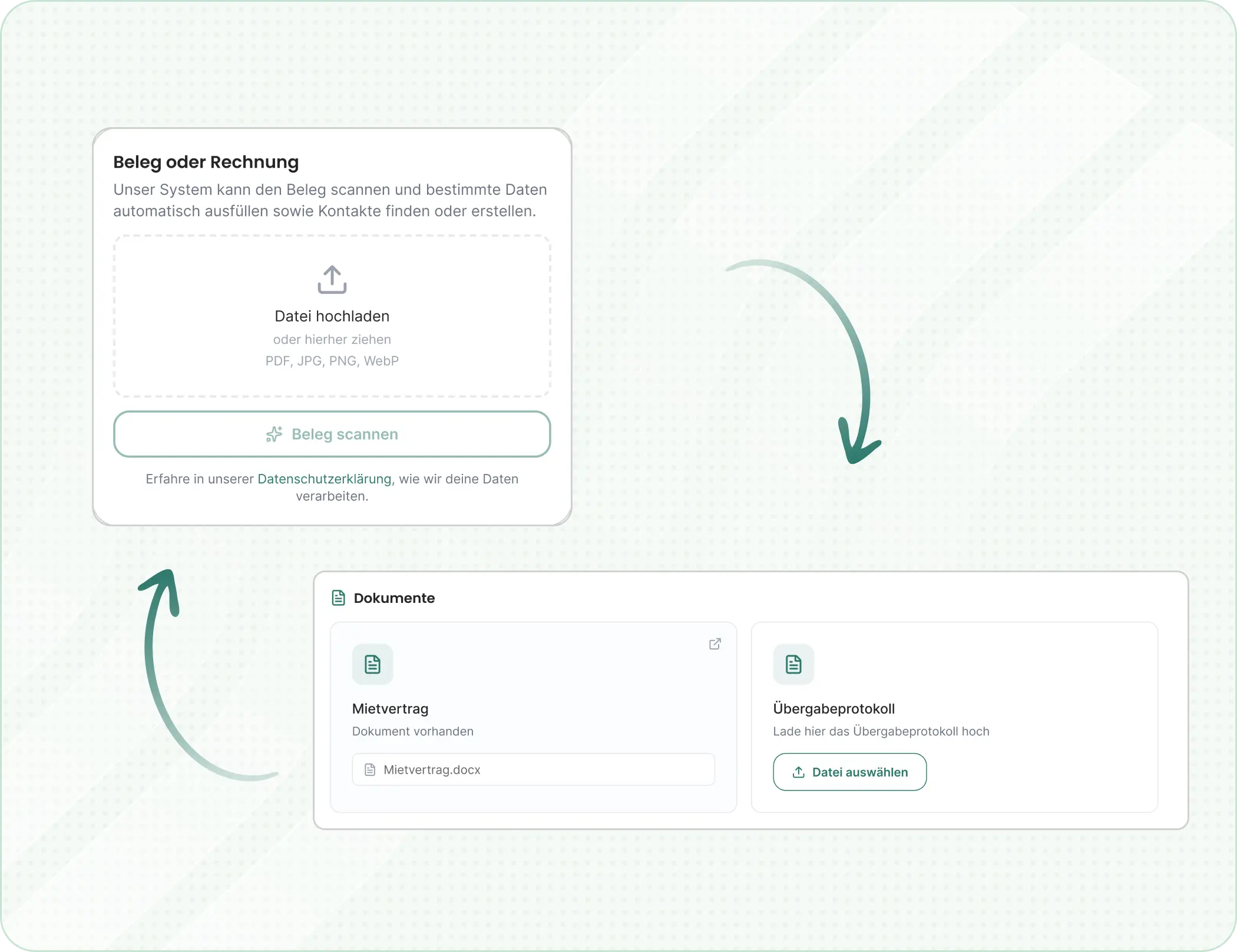Open Mietvertrag via external link icon
Screen dimensions: 1237x952
pyautogui.click(x=715, y=643)
